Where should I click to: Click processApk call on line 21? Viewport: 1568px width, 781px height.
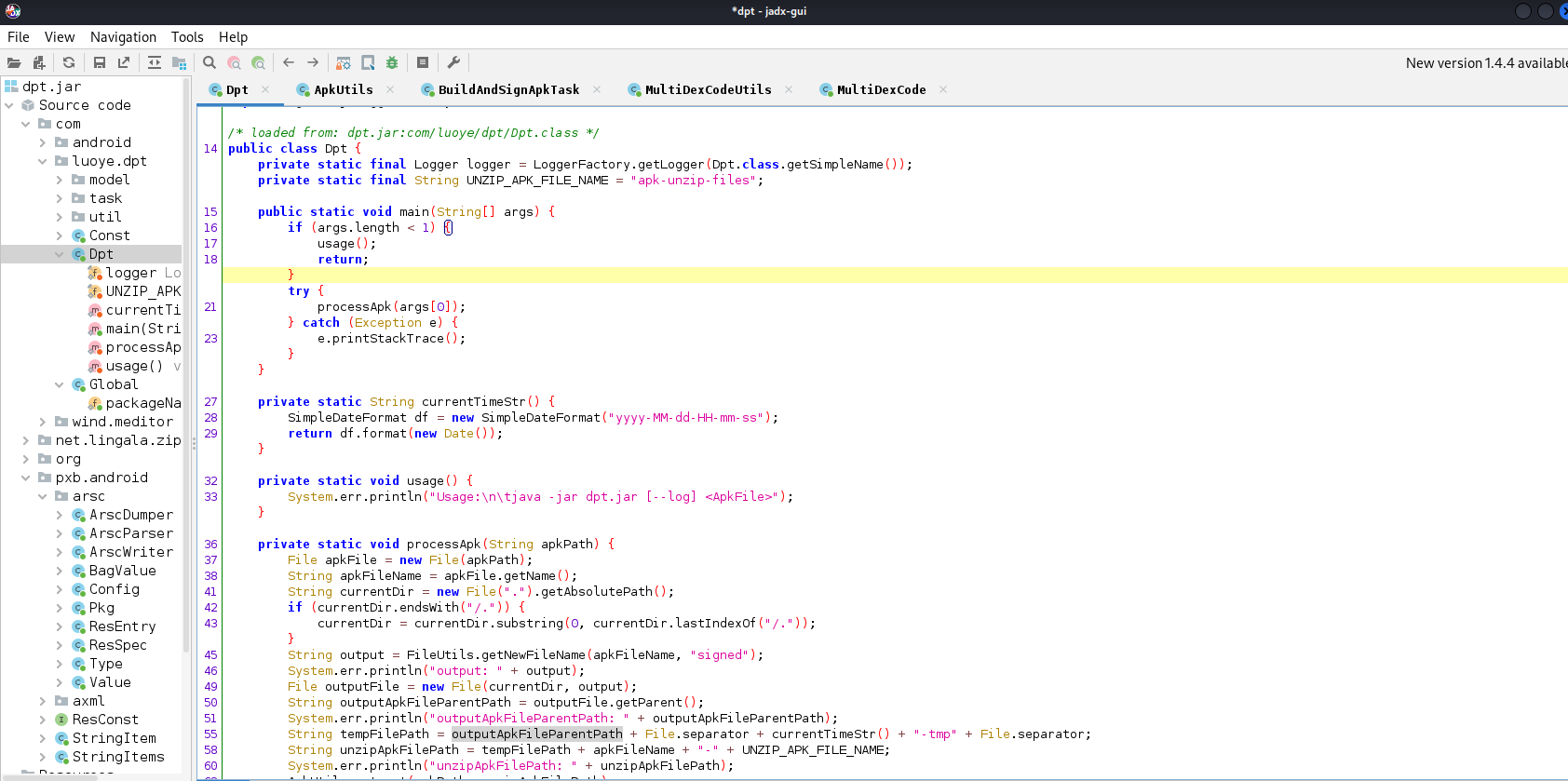(354, 306)
